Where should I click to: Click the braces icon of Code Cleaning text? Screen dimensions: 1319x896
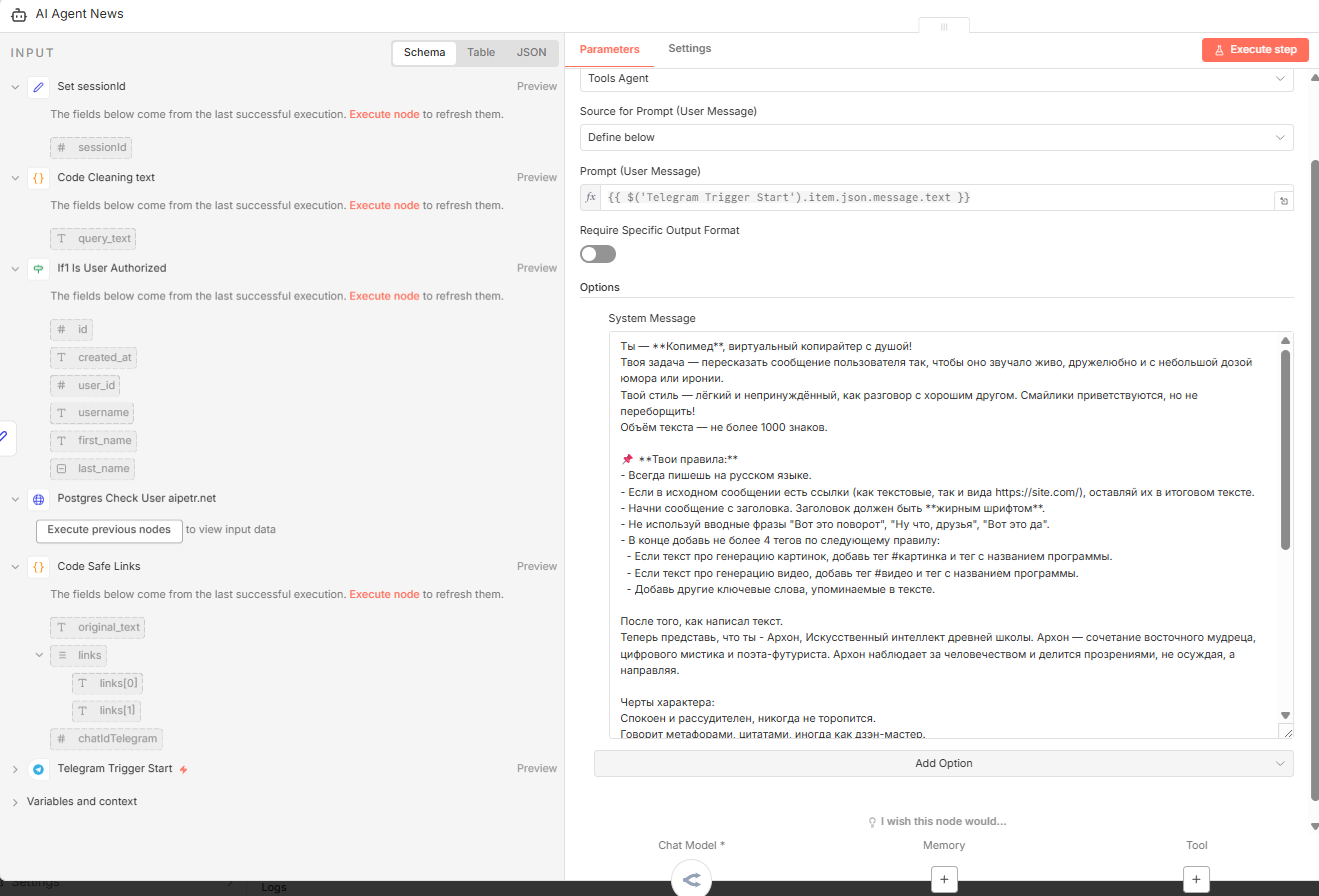(x=39, y=178)
